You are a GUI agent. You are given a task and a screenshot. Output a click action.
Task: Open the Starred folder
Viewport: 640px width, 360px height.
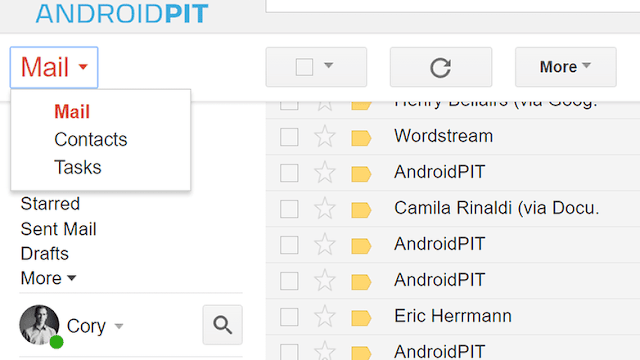pos(50,204)
